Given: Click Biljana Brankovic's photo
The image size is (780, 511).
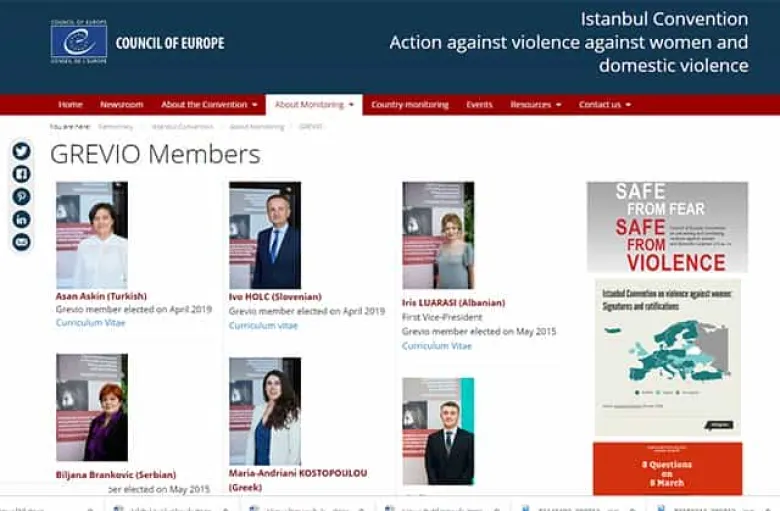Looking at the screenshot, I should (92, 408).
